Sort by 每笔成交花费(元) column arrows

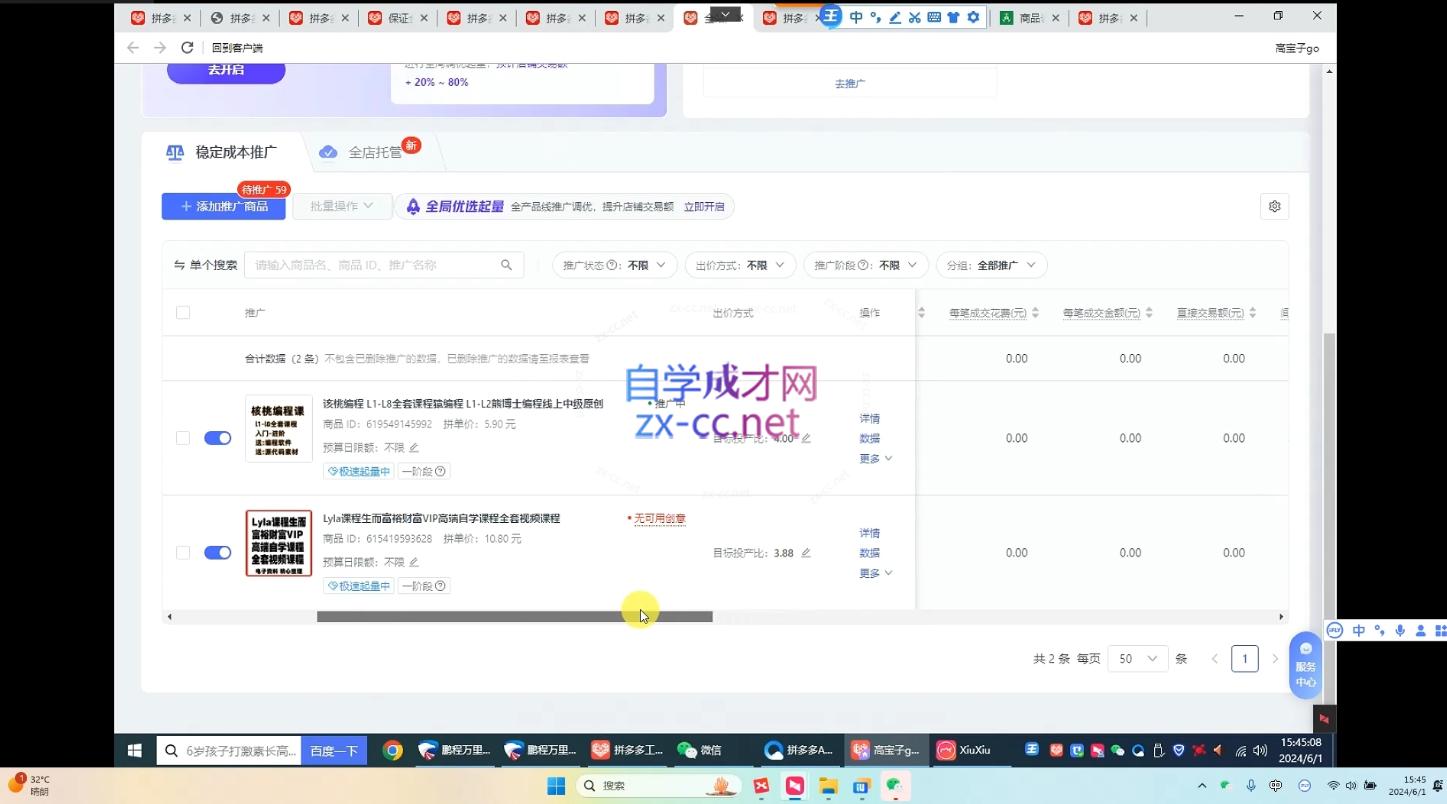point(1035,313)
